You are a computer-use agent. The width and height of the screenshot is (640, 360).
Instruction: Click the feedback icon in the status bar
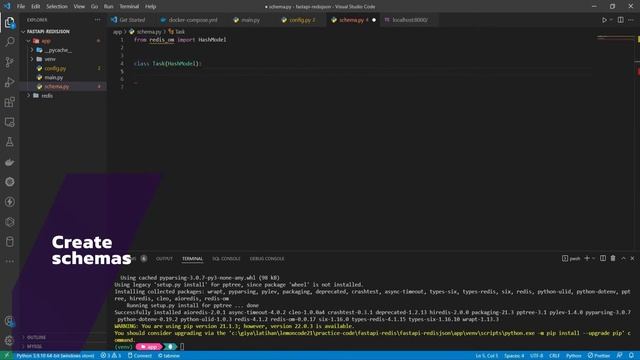click(620, 356)
